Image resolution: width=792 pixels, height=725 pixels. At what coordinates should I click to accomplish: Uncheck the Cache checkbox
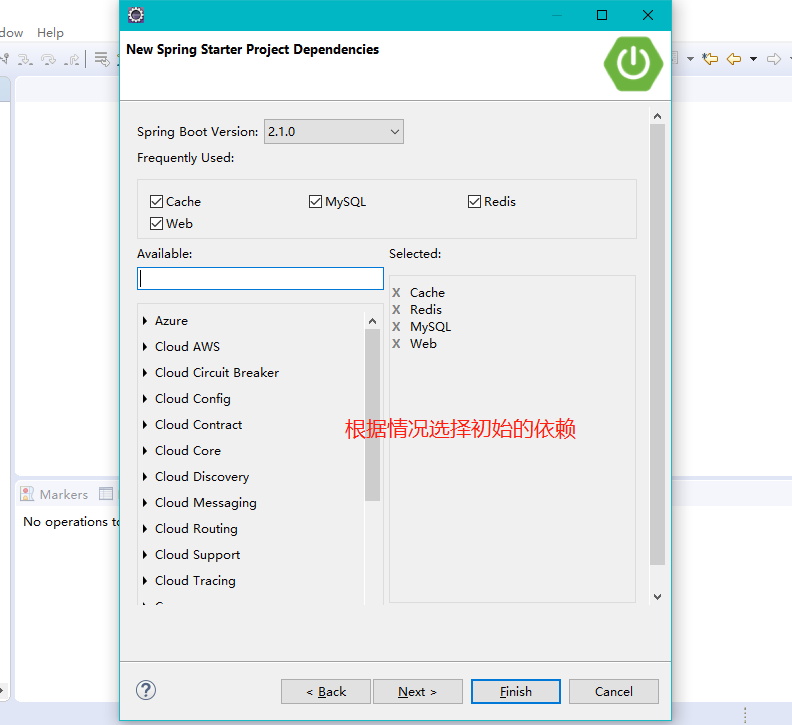click(156, 202)
